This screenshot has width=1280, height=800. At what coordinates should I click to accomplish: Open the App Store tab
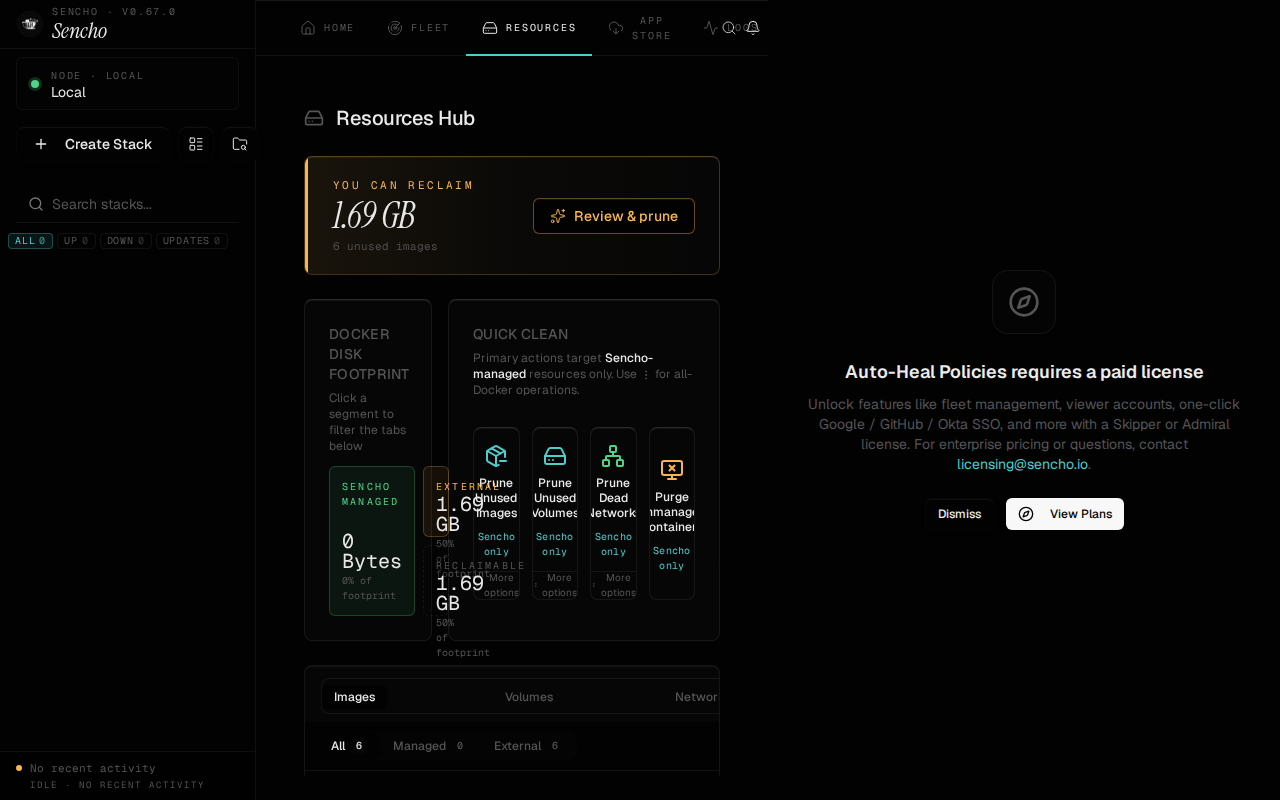coord(640,28)
